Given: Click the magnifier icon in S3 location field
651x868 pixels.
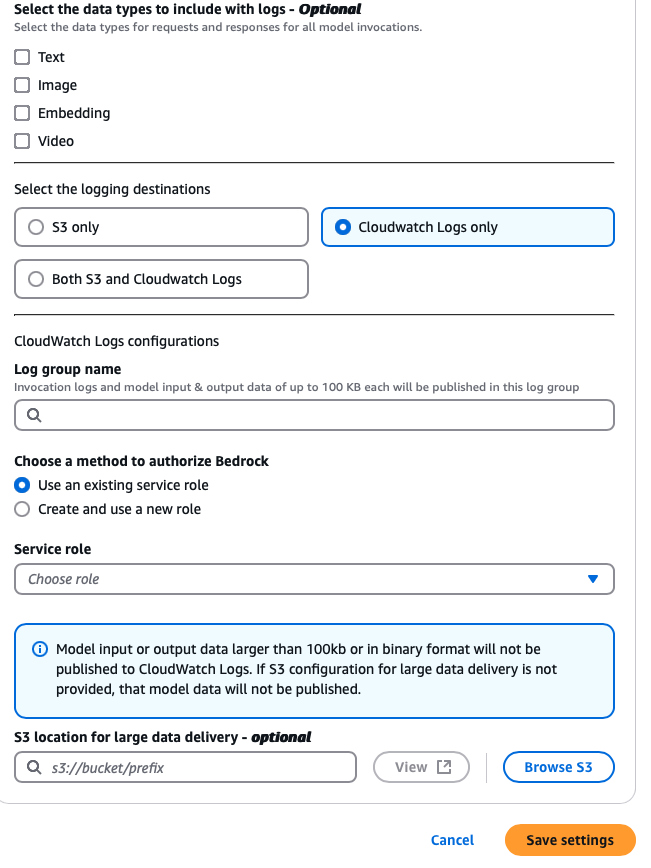Looking at the screenshot, I should [31, 767].
